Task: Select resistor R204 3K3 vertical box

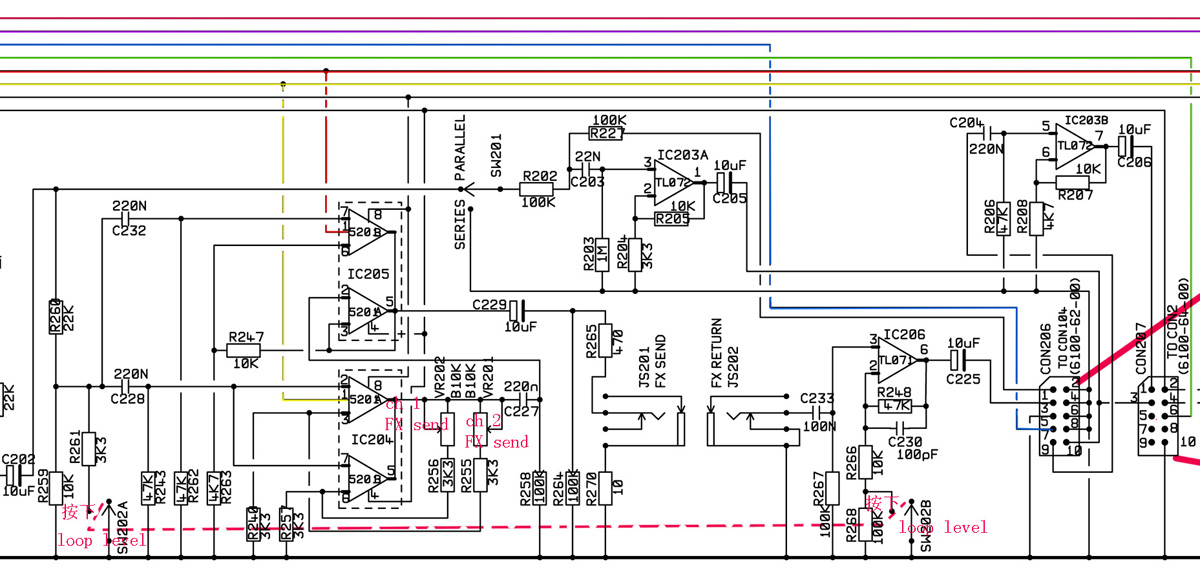Action: click(634, 254)
